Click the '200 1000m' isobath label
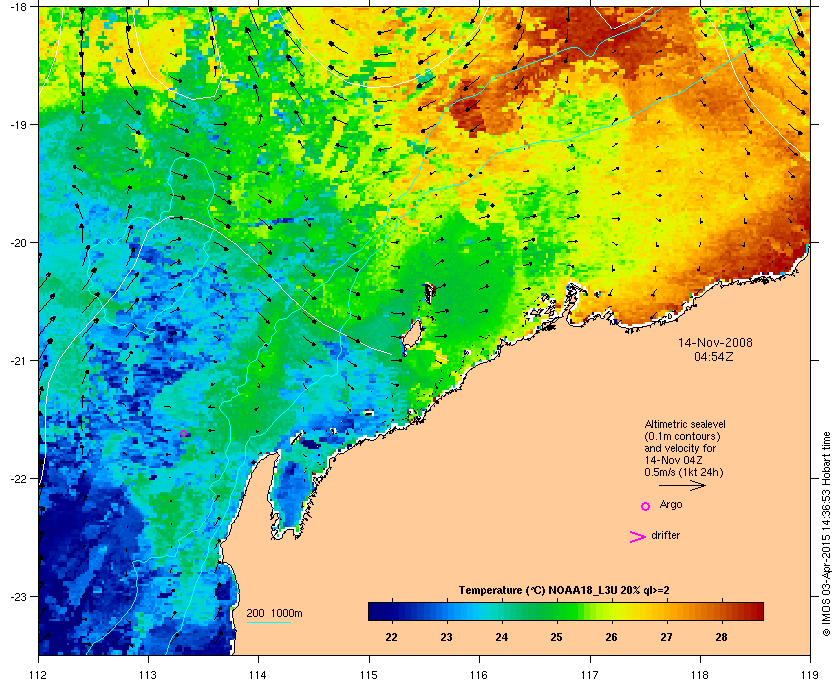840x680 pixels. (x=274, y=613)
